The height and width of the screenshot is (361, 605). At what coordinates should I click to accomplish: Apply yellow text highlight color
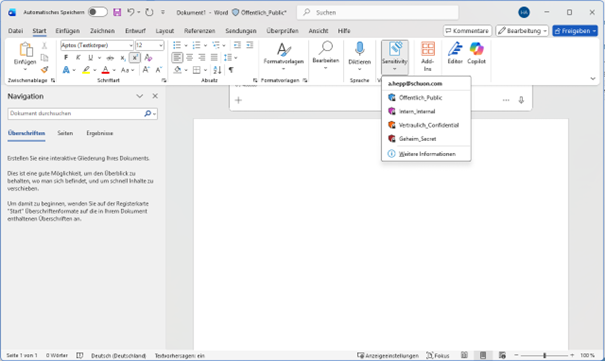click(x=86, y=70)
